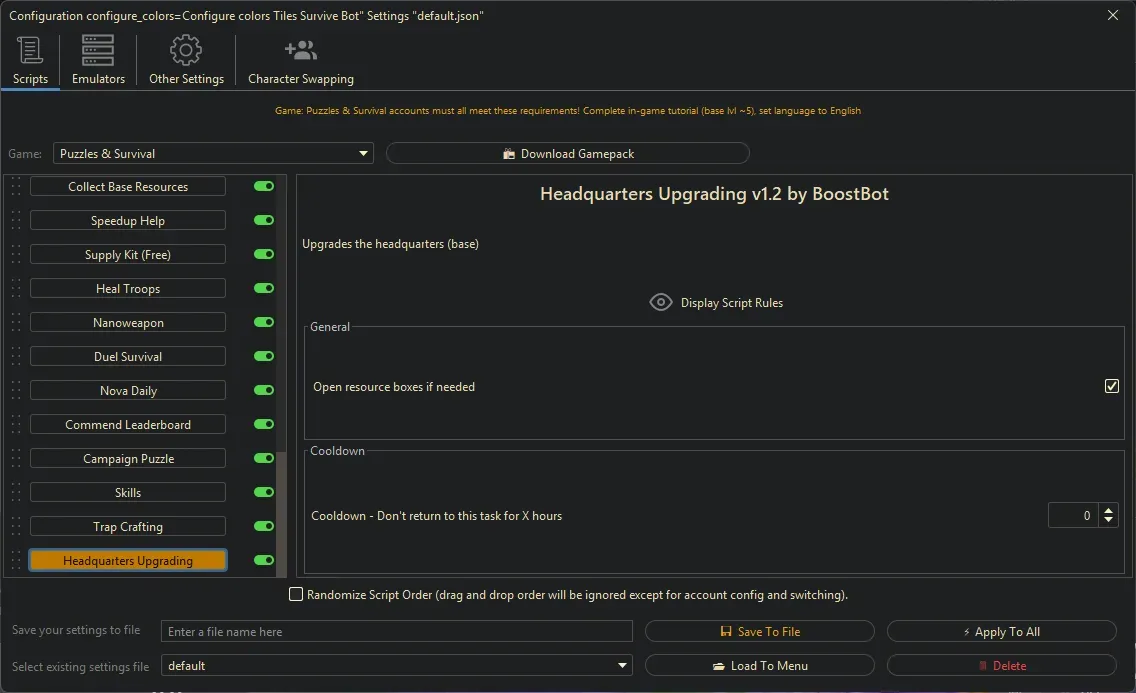Click the Download Gamepack button
The image size is (1136, 693).
click(x=567, y=154)
